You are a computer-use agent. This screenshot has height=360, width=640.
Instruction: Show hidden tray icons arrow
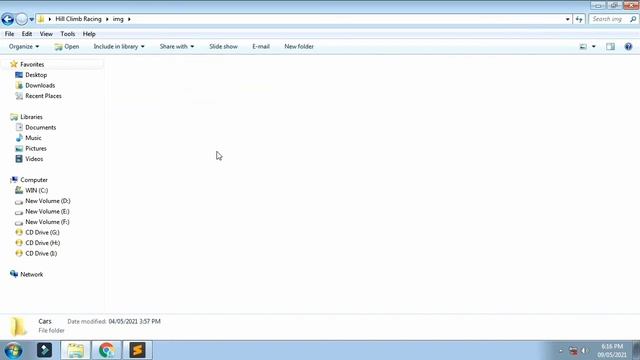[560, 351]
